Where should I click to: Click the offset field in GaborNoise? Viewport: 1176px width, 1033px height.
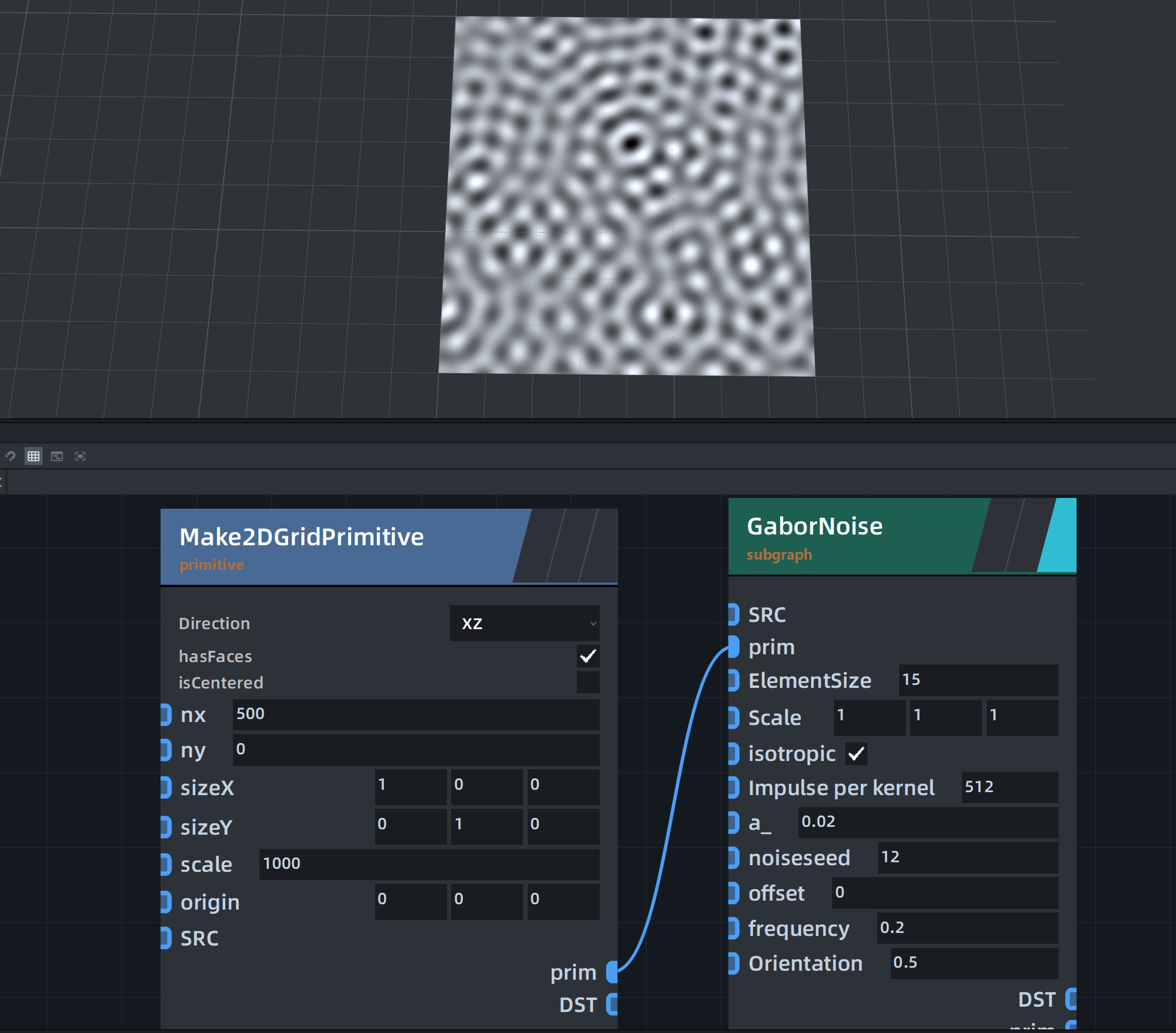pos(945,893)
